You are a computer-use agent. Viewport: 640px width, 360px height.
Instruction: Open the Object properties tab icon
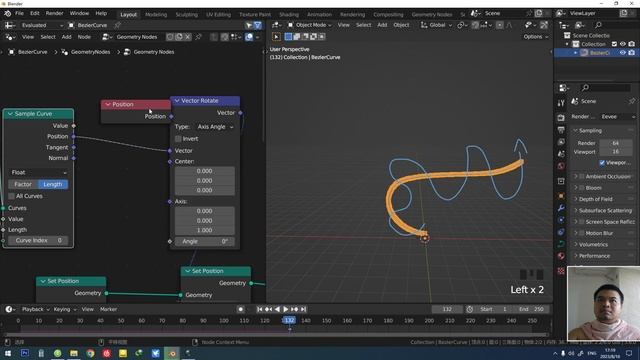tap(561, 196)
